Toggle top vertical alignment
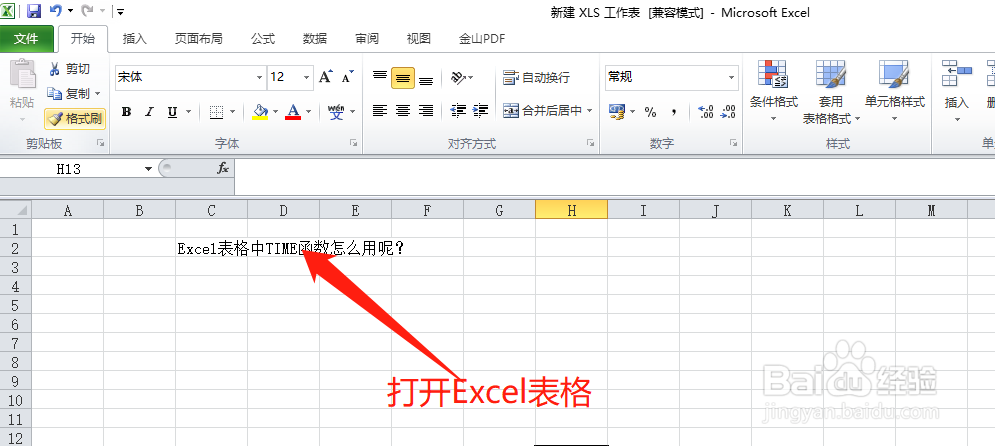 pos(379,77)
